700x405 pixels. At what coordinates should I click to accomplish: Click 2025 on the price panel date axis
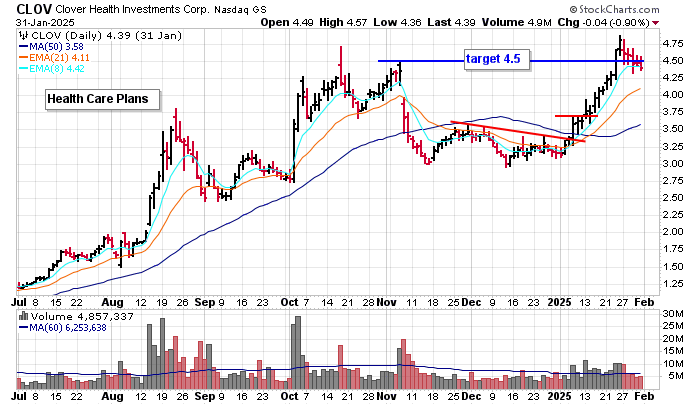[x=559, y=302]
